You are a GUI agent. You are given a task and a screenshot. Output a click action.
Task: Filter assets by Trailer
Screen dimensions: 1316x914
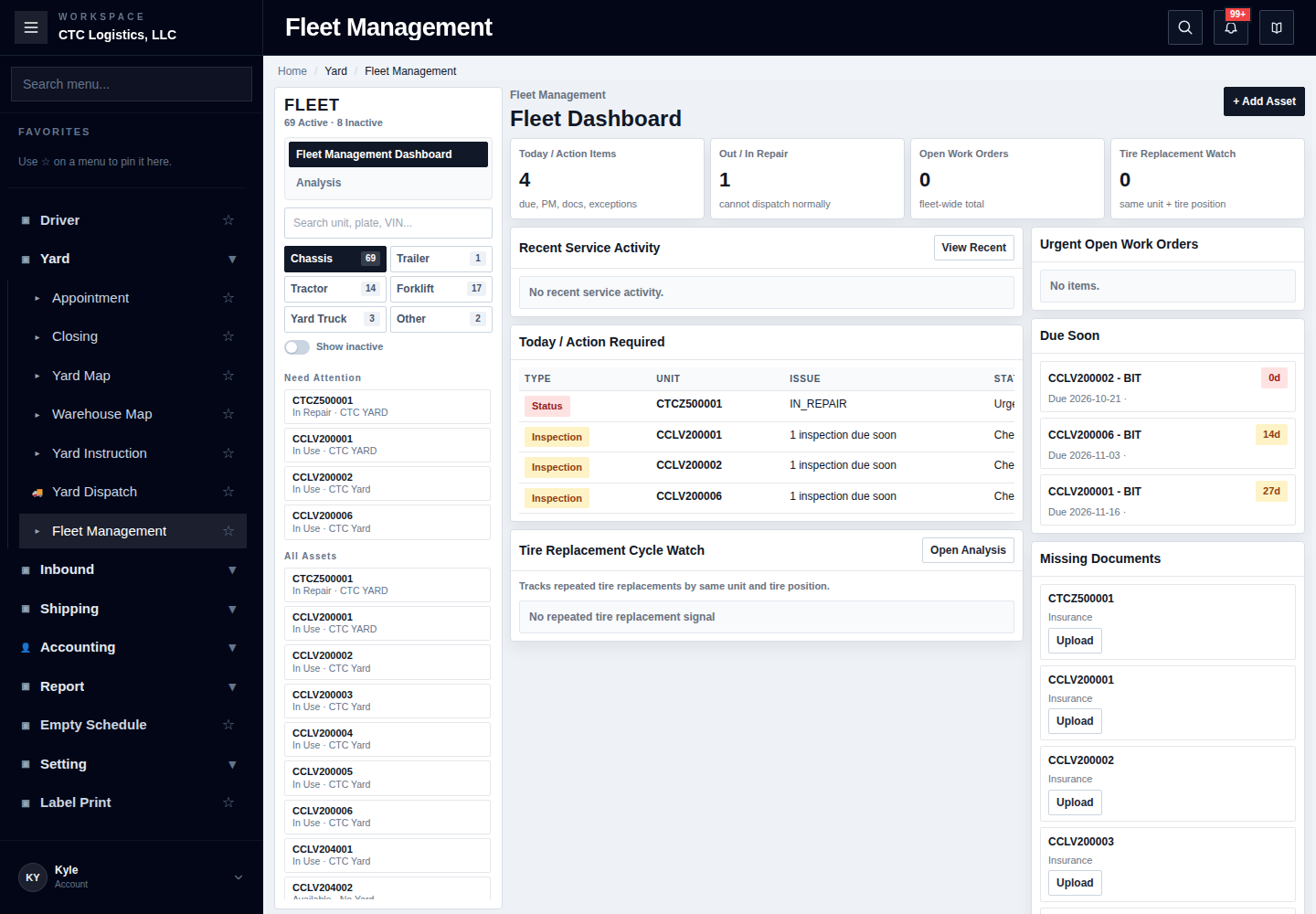point(441,259)
